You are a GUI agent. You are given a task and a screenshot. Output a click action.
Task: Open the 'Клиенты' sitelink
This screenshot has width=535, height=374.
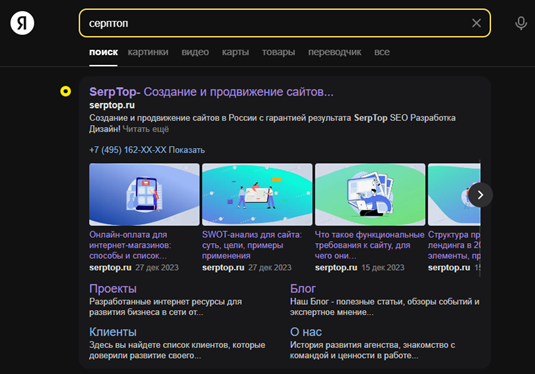pos(113,332)
